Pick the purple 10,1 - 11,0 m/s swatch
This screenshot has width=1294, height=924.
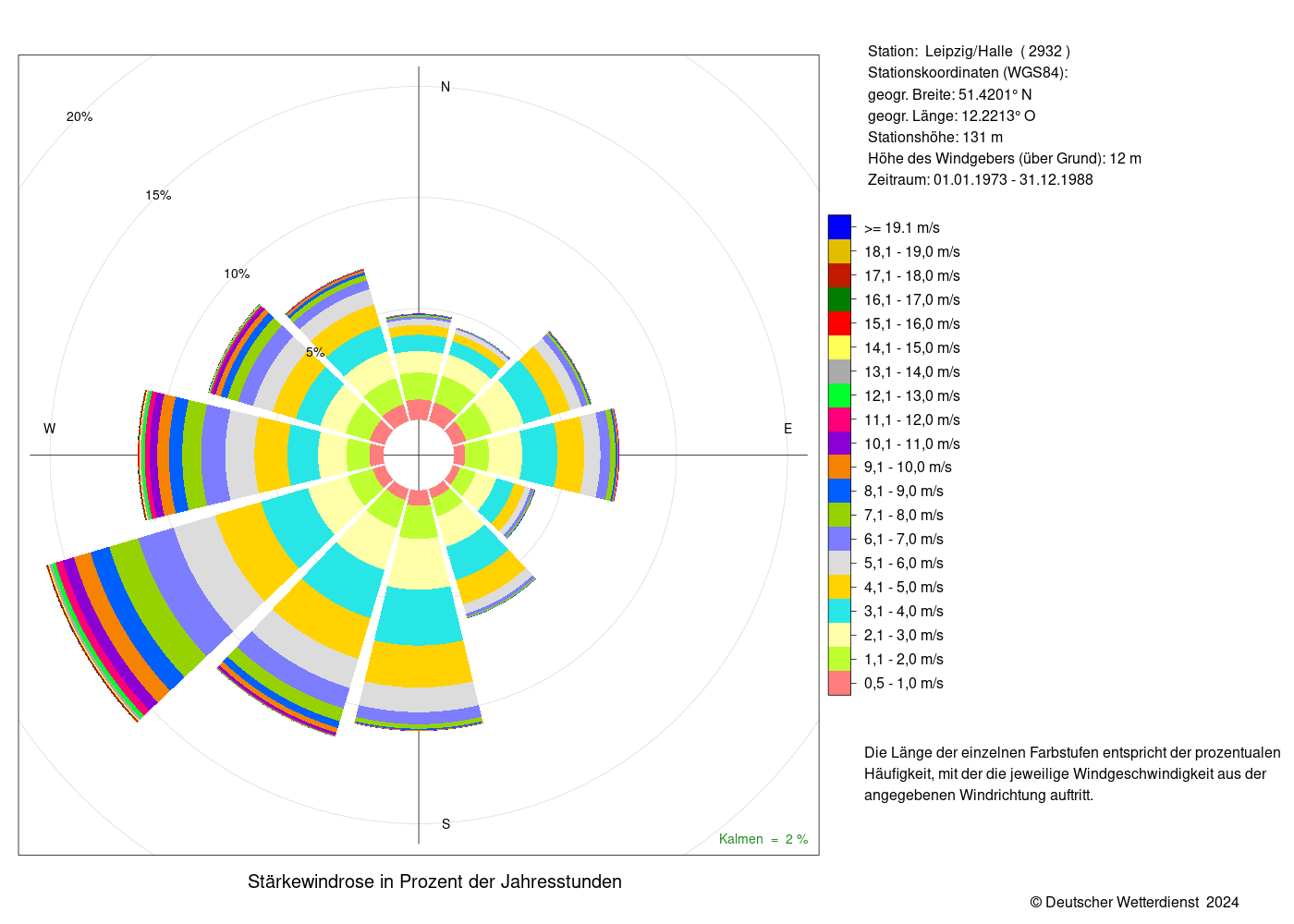pos(839,444)
